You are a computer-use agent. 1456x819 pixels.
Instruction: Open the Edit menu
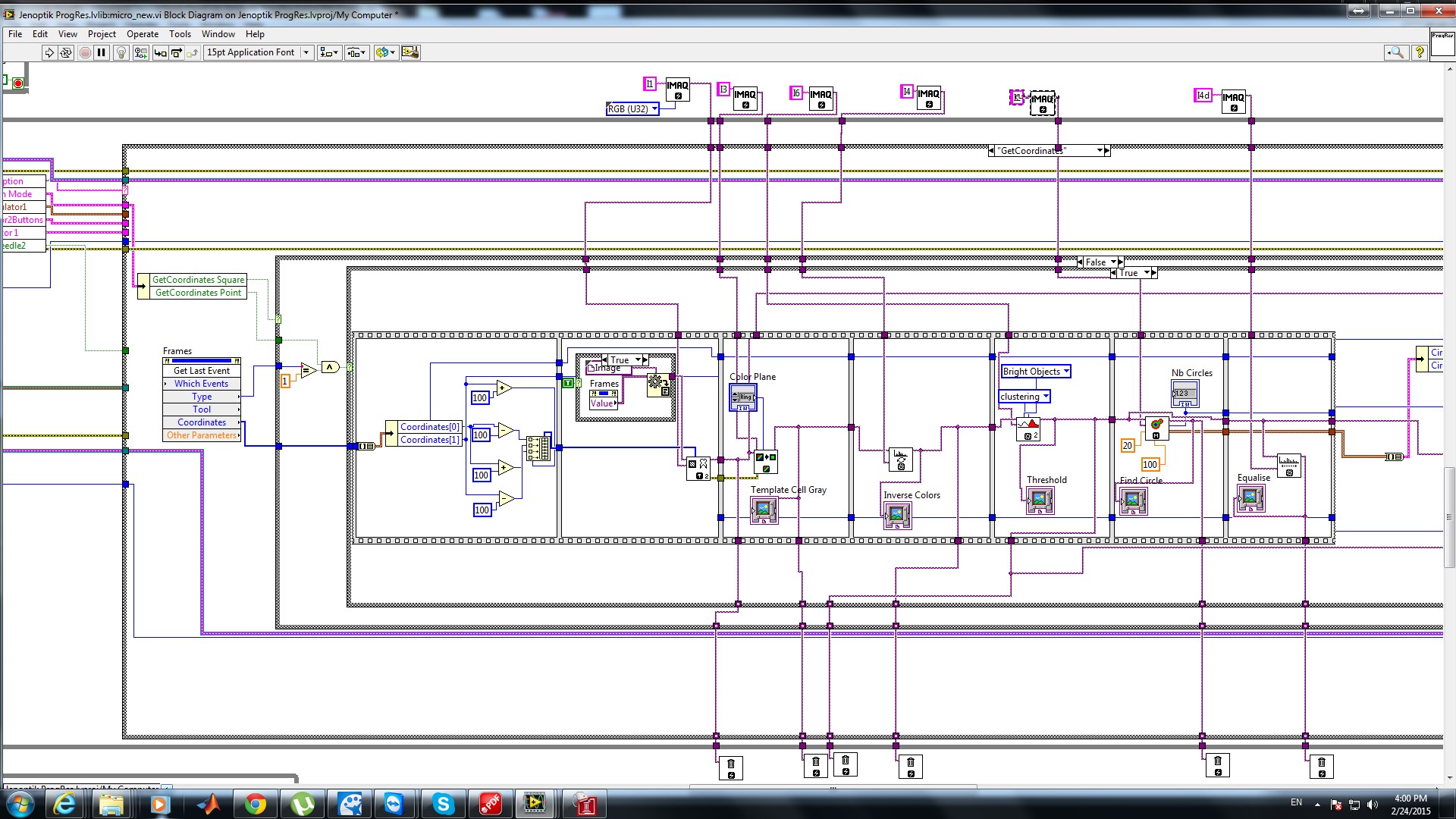(x=40, y=34)
